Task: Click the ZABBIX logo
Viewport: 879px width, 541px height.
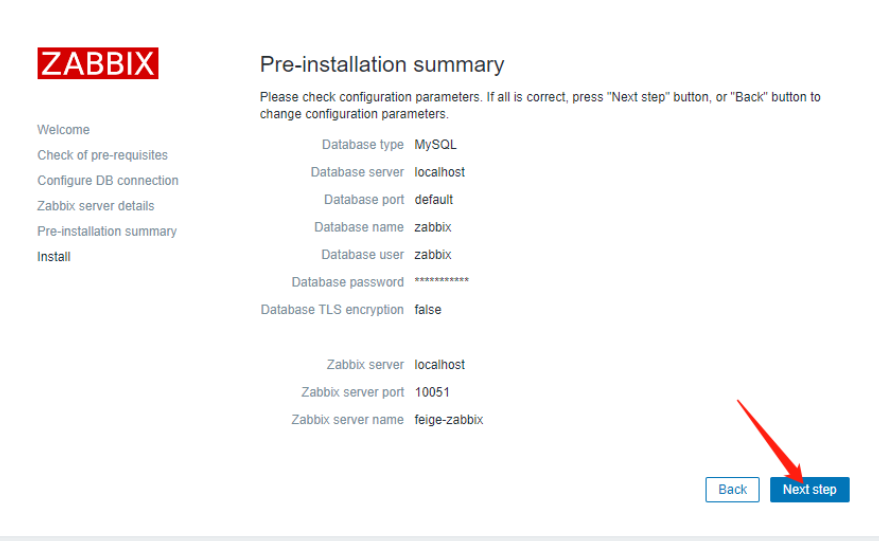Action: 97,63
